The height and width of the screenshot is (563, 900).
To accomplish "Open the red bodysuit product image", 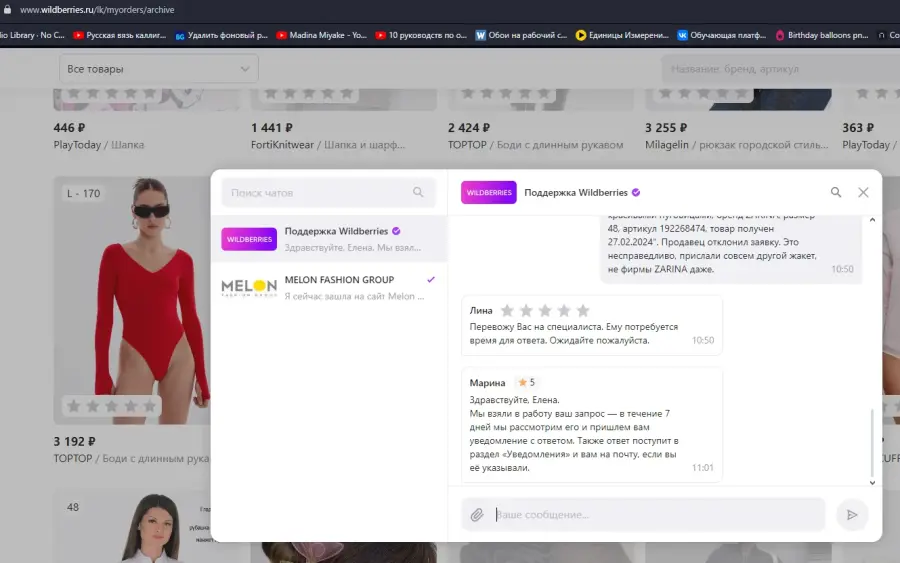I will tap(132, 300).
